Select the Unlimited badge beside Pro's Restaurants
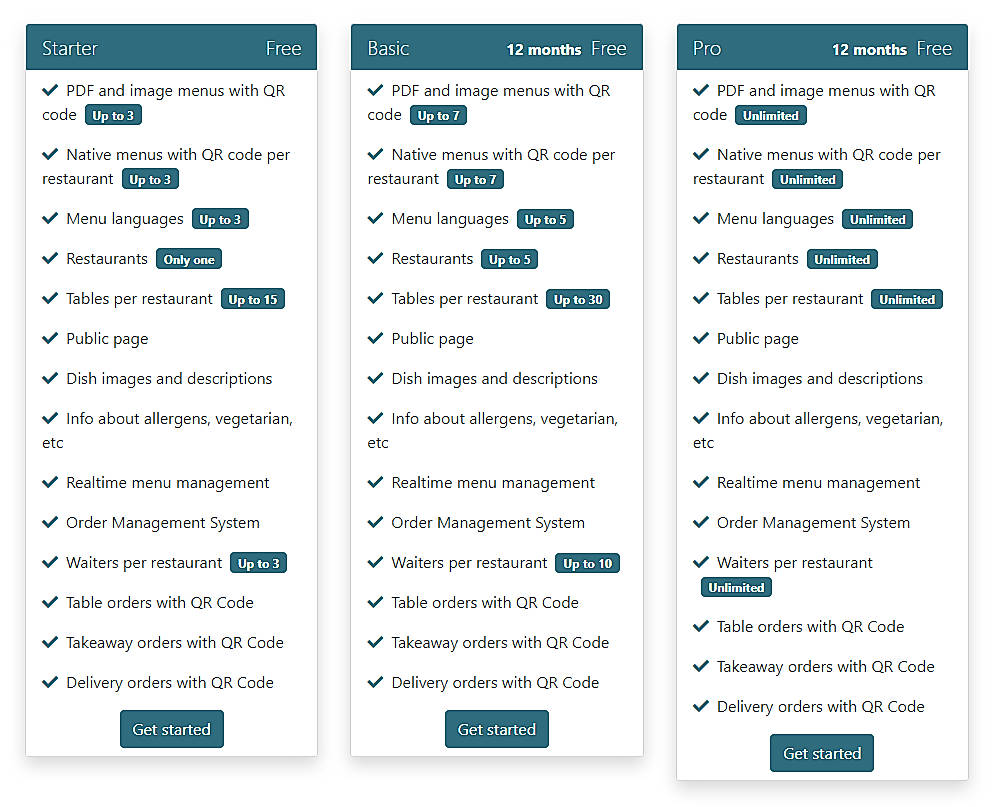Image resolution: width=992 pixels, height=807 pixels. coord(842,258)
